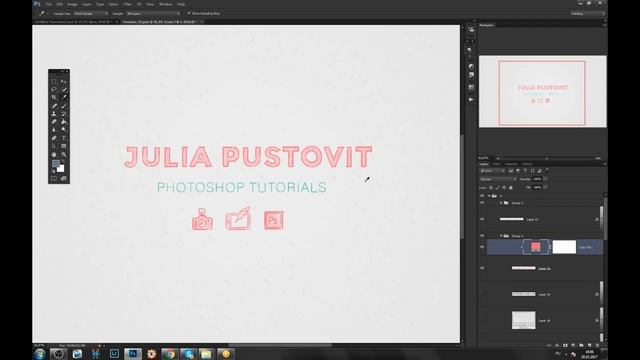Image resolution: width=640 pixels, height=360 pixels.
Task: Hide the topmost group in layers
Action: coord(482,196)
